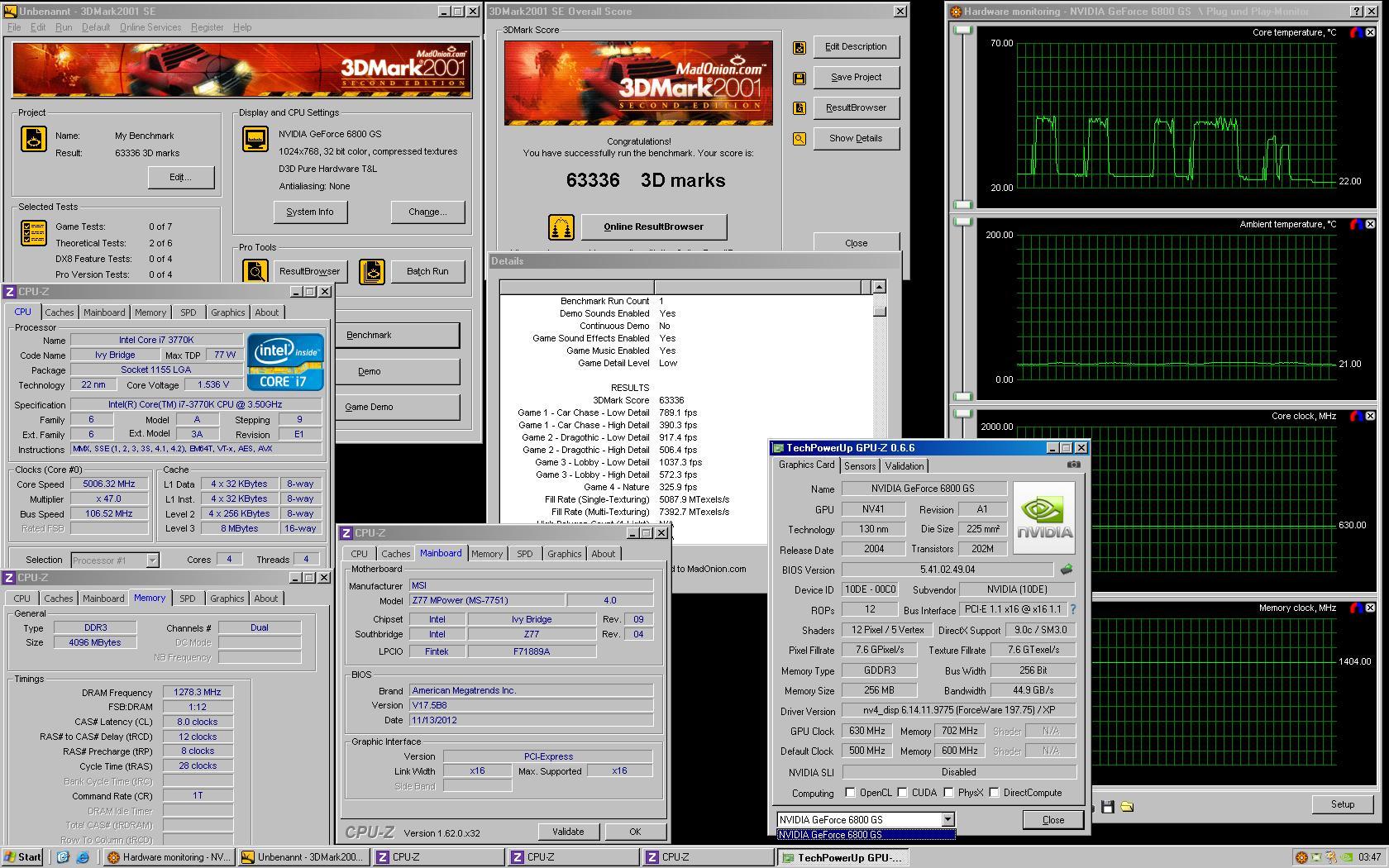The image size is (1389, 868).
Task: Open the SPD tab in CPU-Z Mainboard window
Action: [525, 554]
